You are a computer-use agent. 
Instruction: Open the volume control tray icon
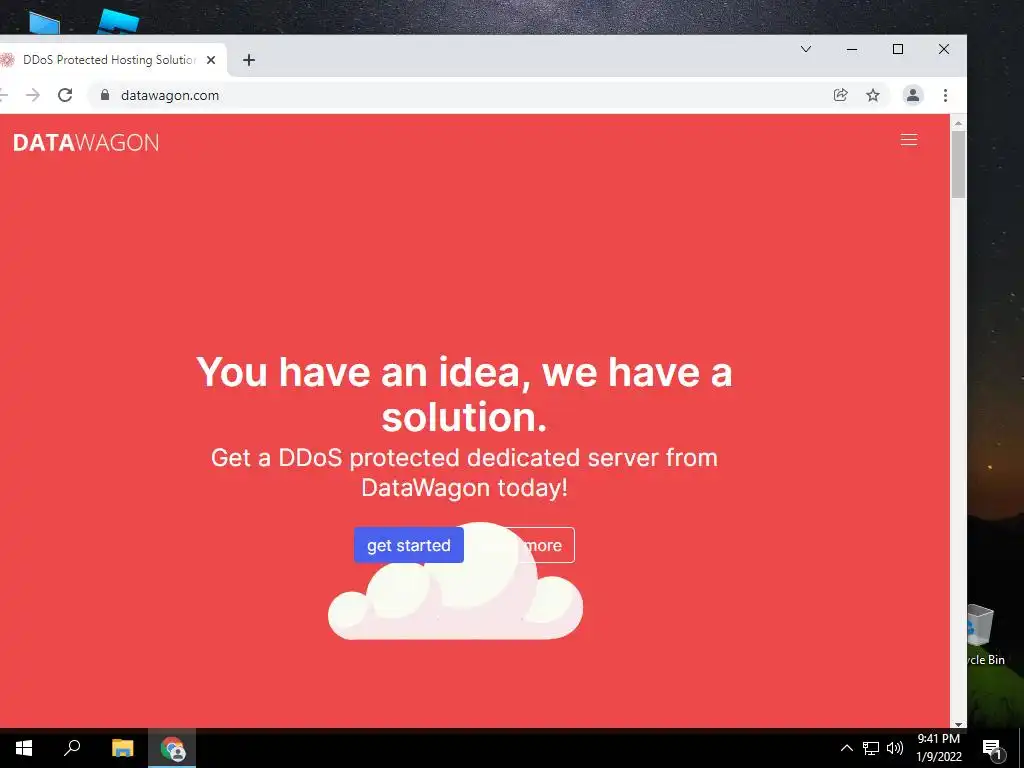tap(895, 748)
